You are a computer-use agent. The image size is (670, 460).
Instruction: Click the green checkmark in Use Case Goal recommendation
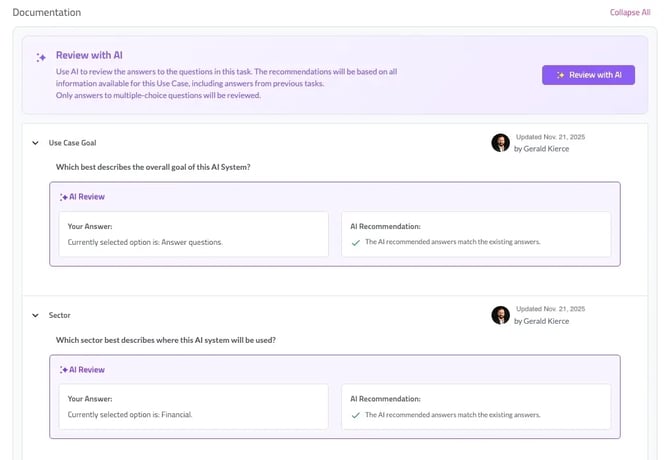(x=356, y=243)
